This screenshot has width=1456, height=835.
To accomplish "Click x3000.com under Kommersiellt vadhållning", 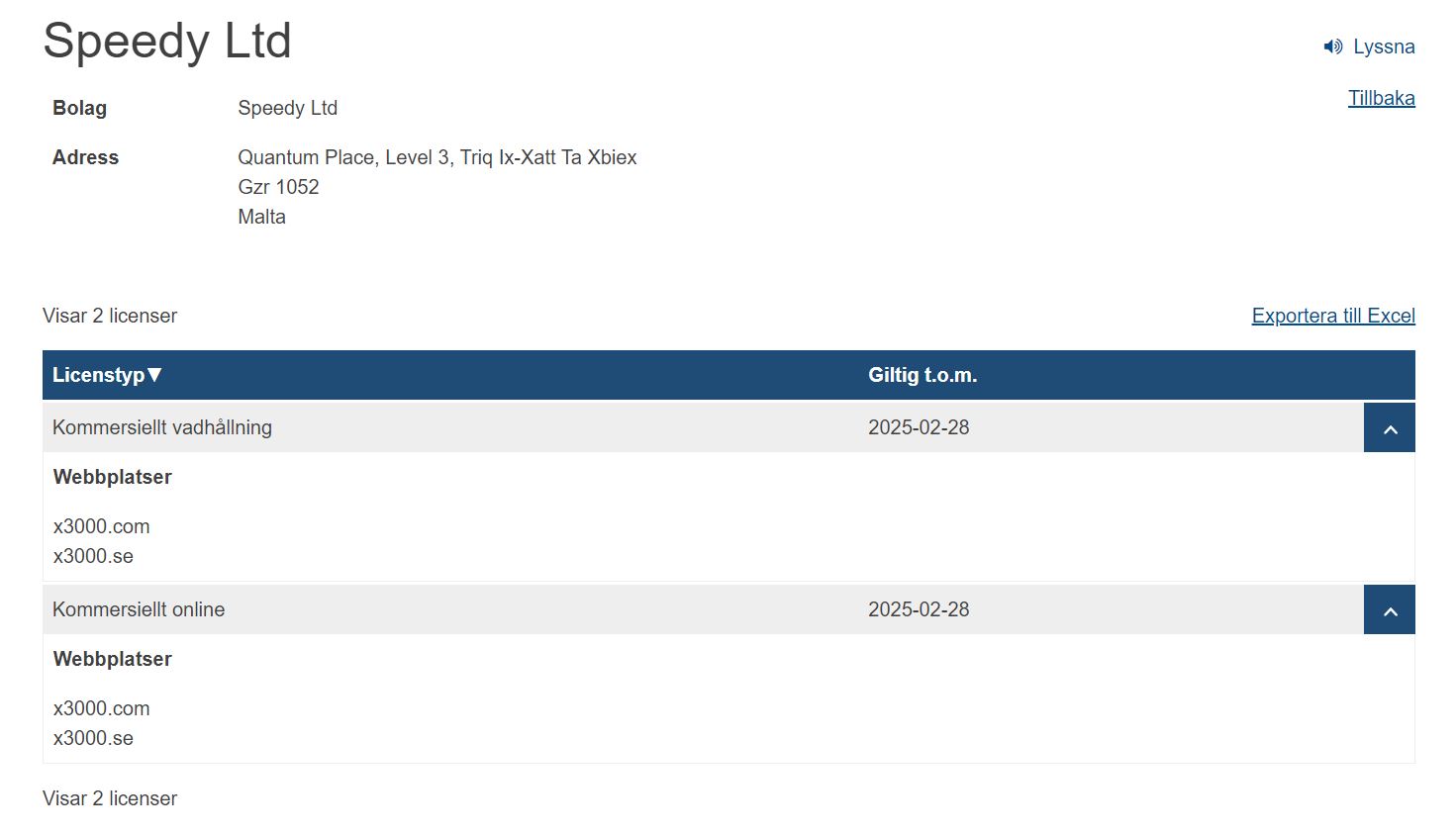I will coord(102,526).
